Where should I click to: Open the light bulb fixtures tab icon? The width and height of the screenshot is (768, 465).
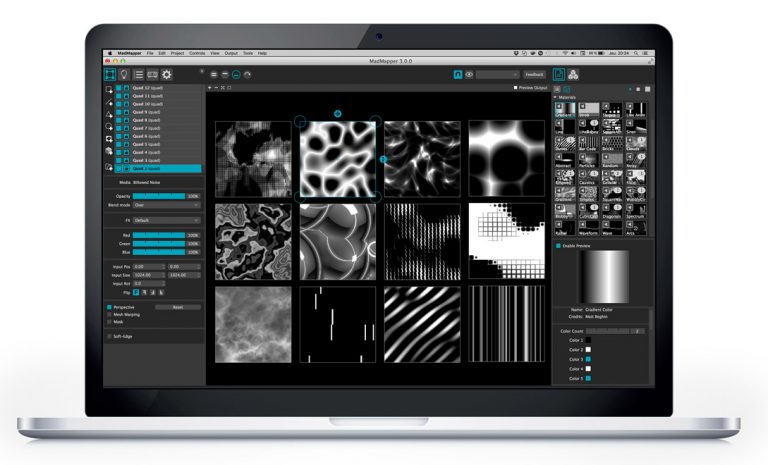point(123,74)
